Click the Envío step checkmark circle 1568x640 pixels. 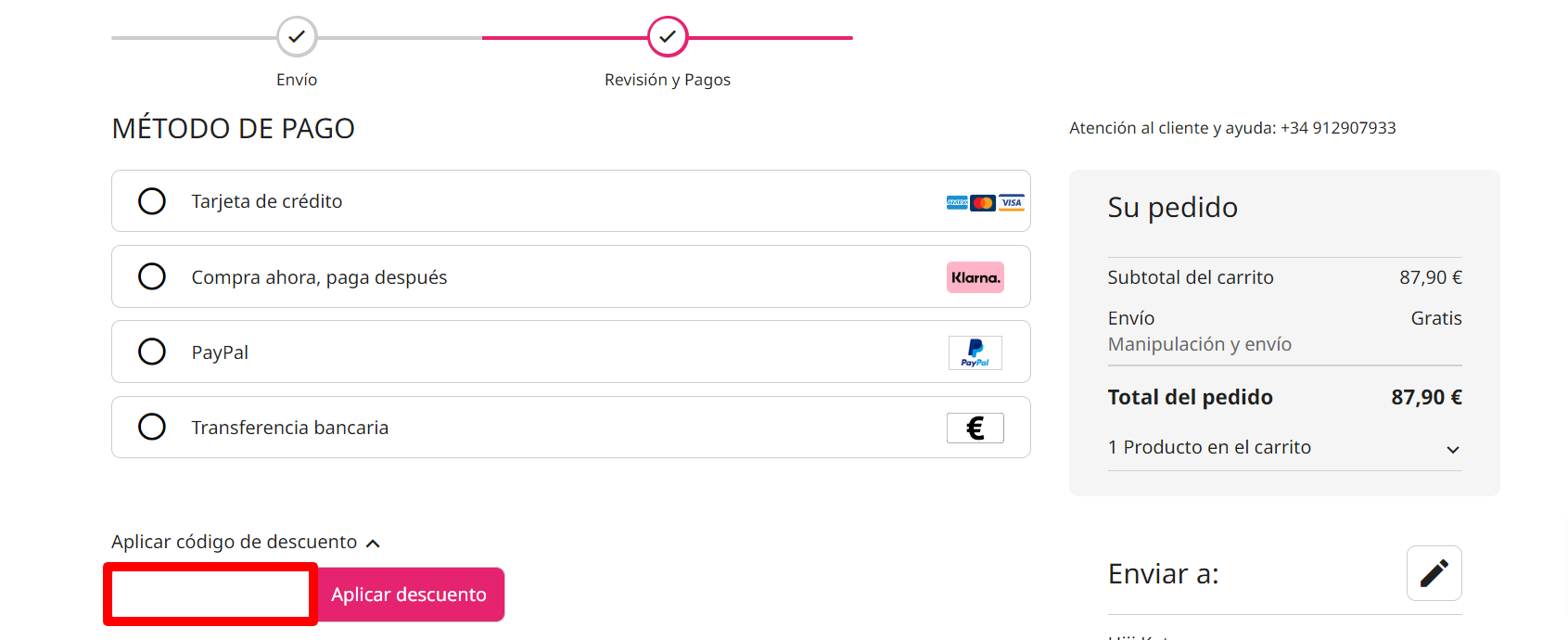(297, 37)
